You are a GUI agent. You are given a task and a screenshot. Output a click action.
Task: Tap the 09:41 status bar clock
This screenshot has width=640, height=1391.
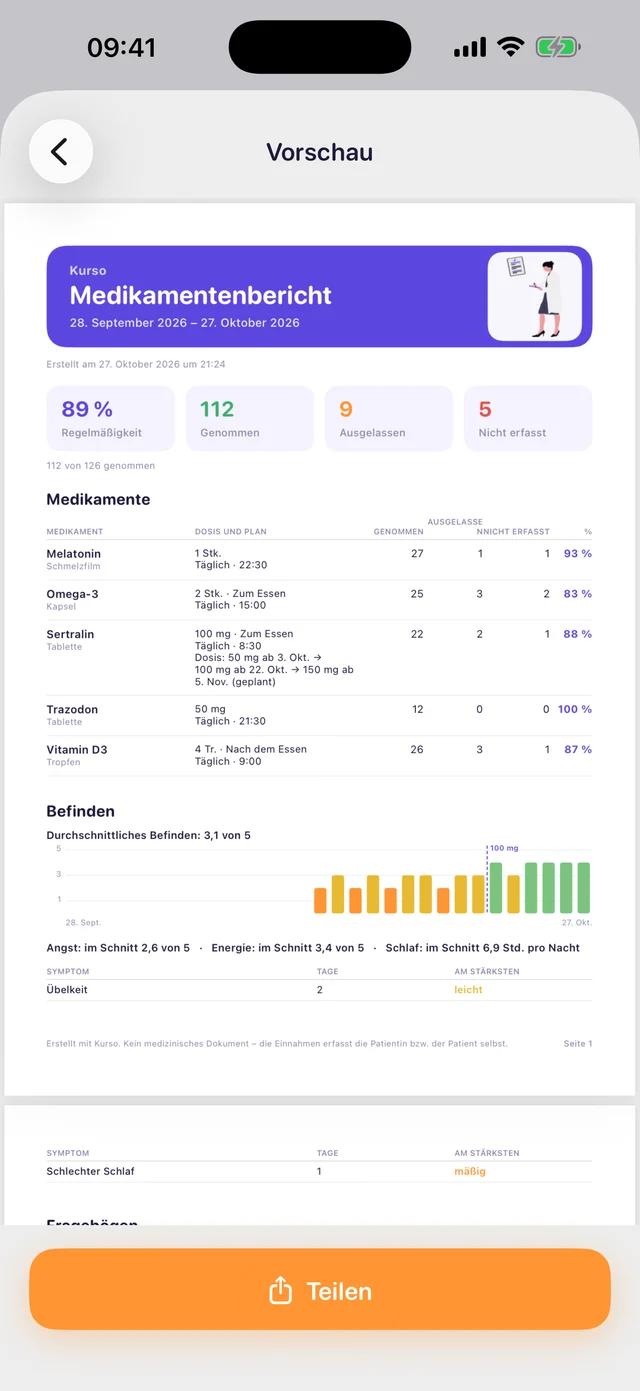pyautogui.click(x=121, y=47)
